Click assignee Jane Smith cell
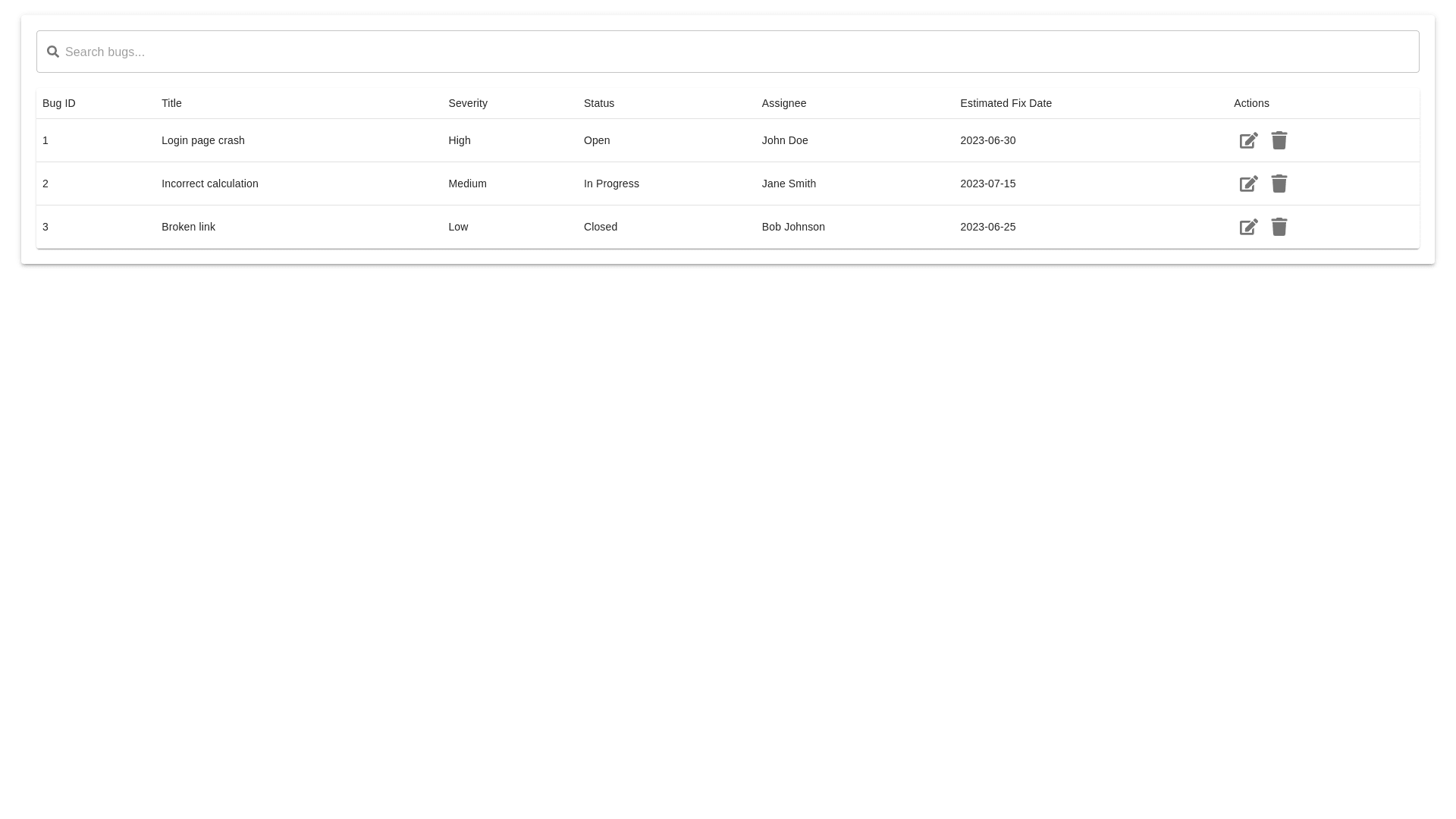 [x=789, y=184]
